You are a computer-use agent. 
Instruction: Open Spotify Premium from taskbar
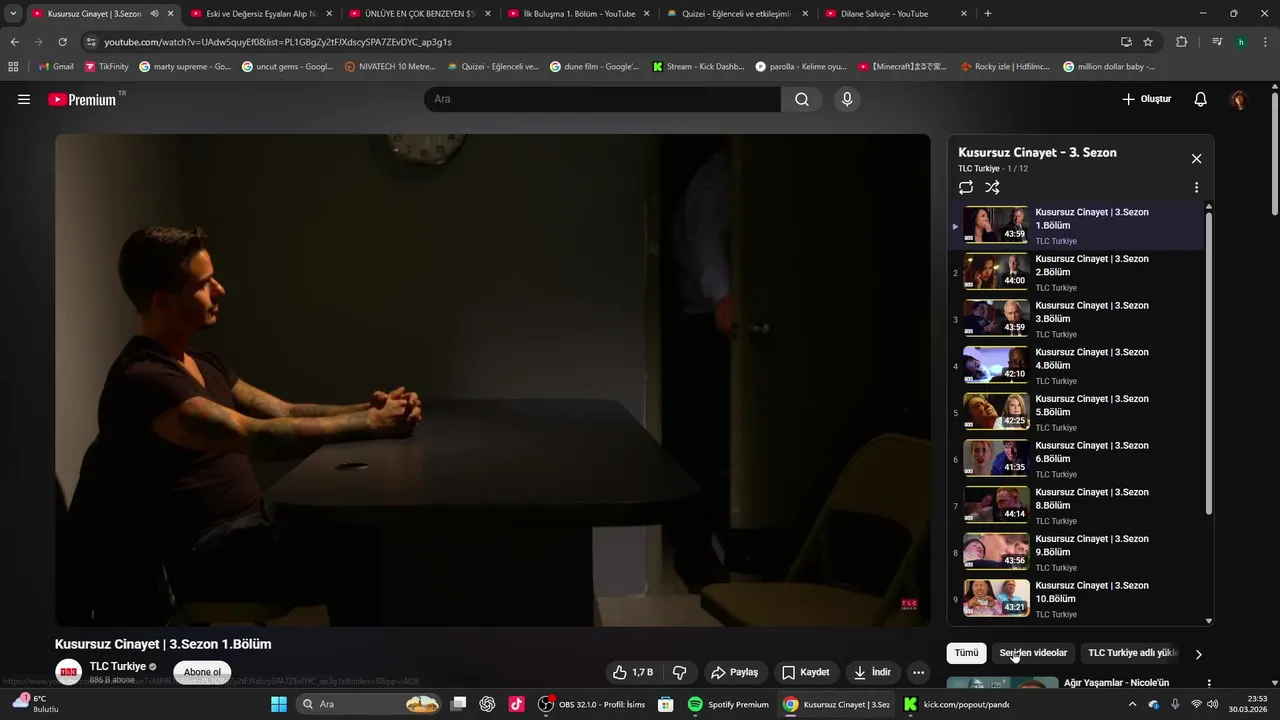pos(729,704)
